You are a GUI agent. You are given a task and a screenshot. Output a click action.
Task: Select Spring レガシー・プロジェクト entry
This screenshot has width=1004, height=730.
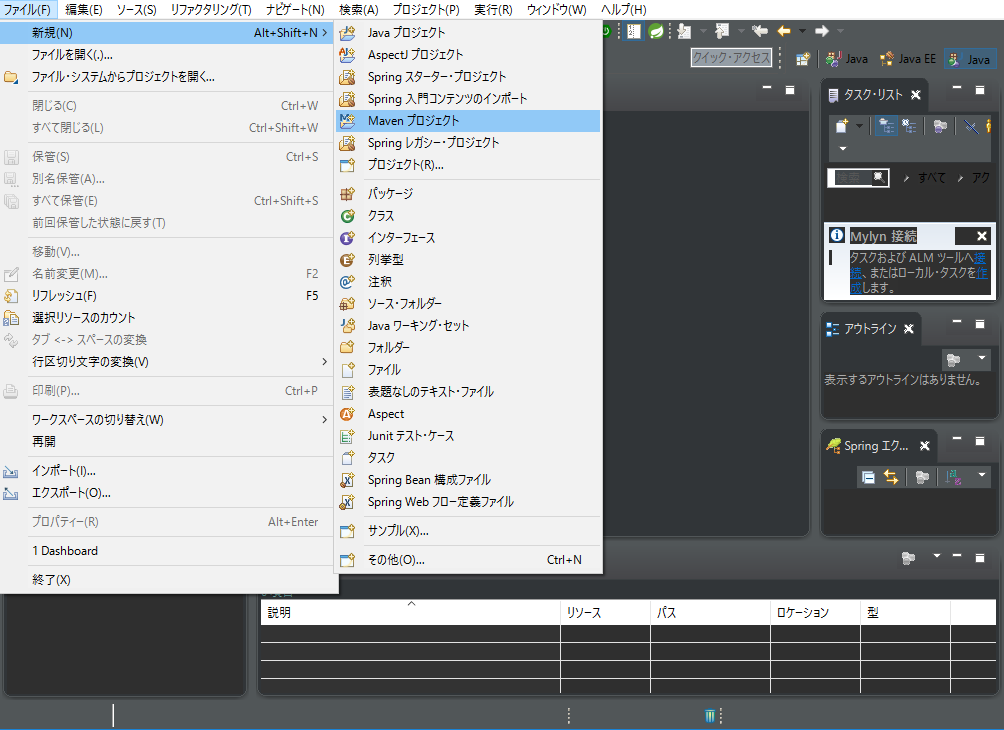pyautogui.click(x=468, y=143)
